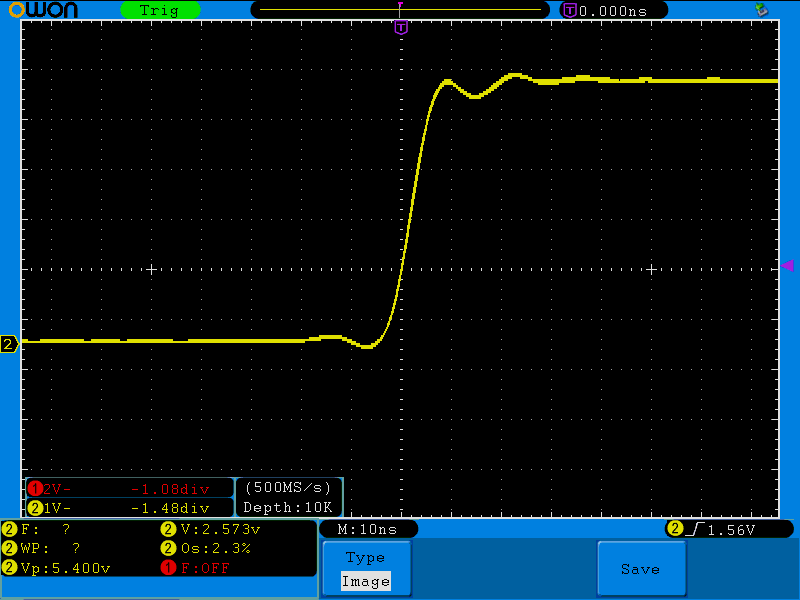The height and width of the screenshot is (600, 800).
Task: Click the red channel 1 circle icon
Action: (35, 489)
